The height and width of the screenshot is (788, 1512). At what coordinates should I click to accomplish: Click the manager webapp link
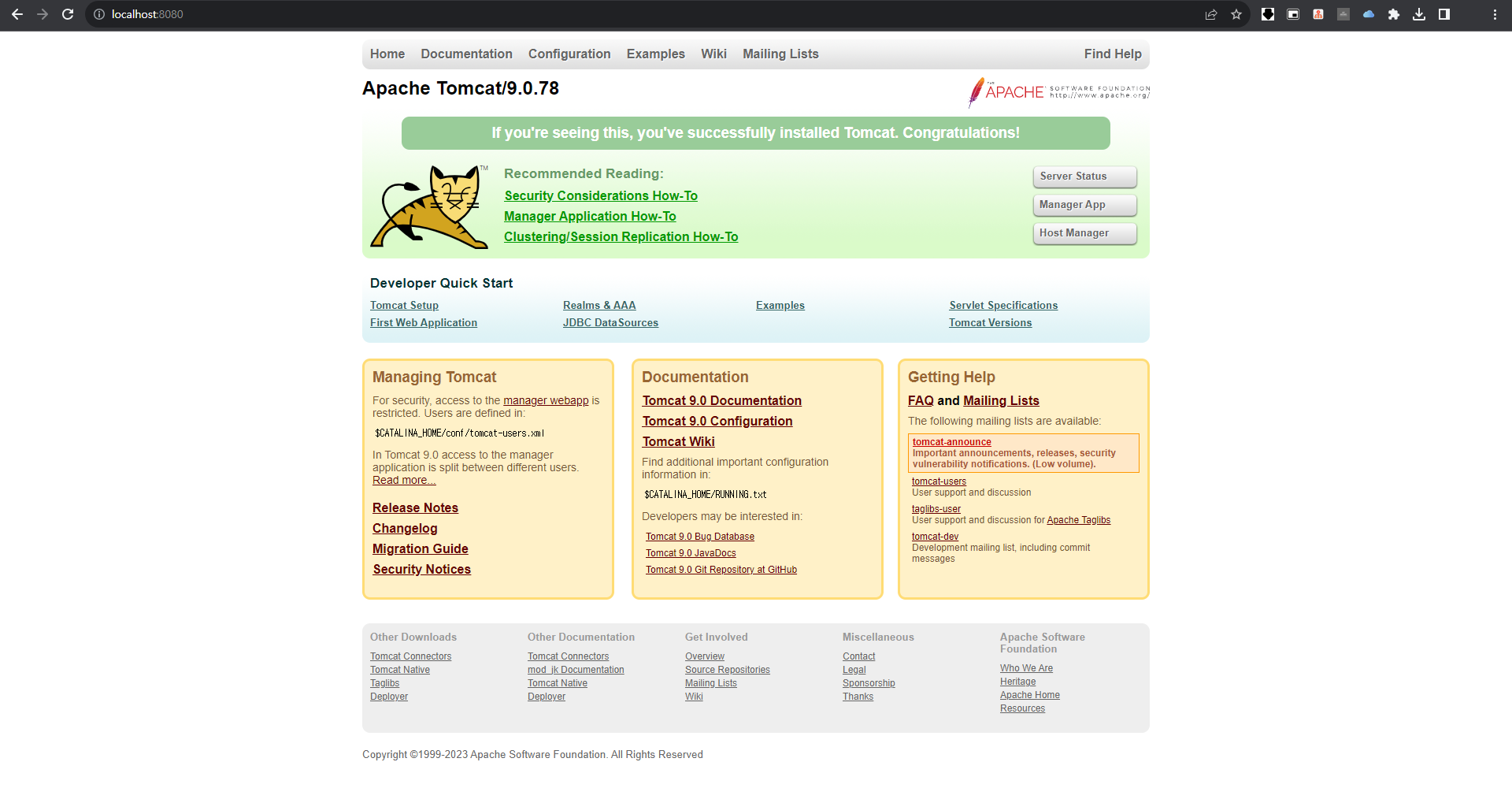point(546,400)
